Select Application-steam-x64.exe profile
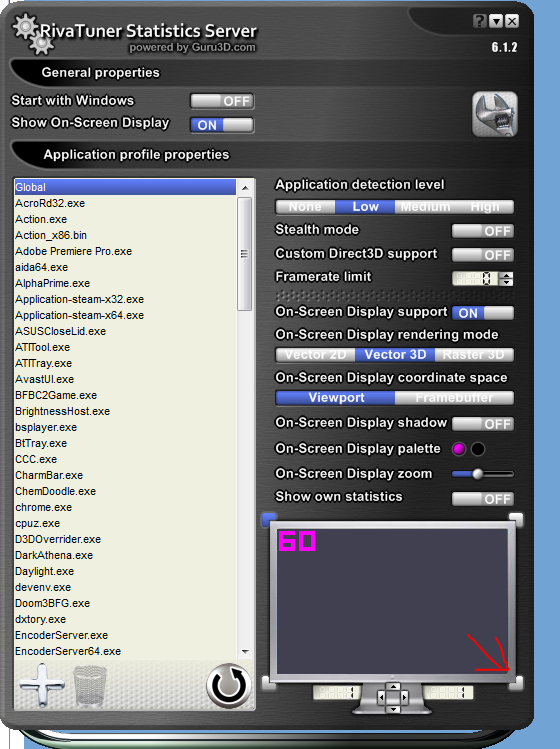This screenshot has height=749, width=560. click(x=125, y=315)
